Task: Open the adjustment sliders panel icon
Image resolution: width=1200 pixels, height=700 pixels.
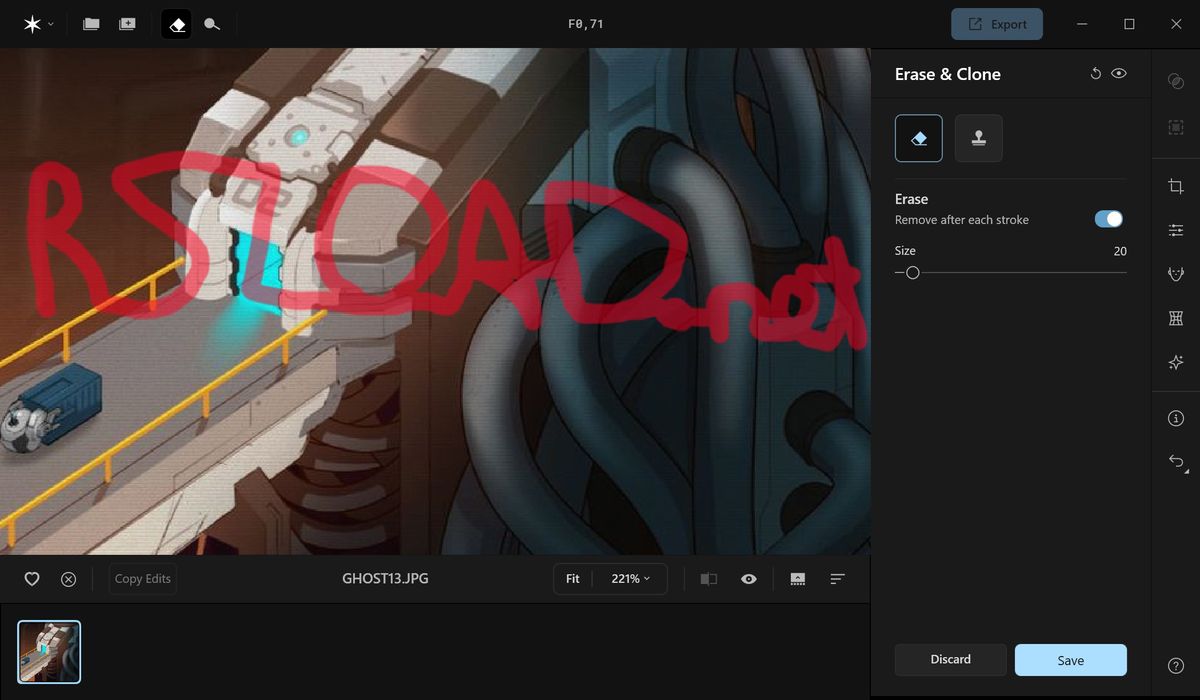Action: tap(1176, 230)
